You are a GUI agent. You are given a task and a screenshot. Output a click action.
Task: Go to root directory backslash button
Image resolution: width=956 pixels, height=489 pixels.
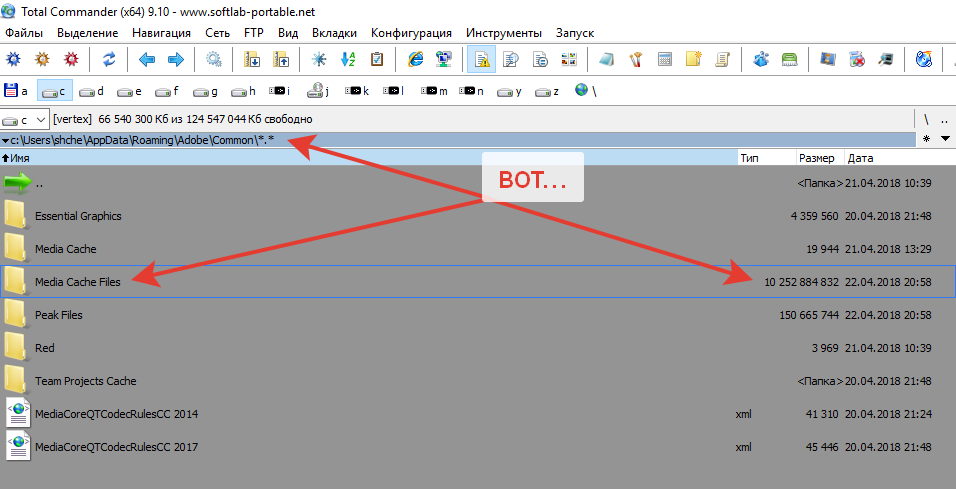[926, 120]
